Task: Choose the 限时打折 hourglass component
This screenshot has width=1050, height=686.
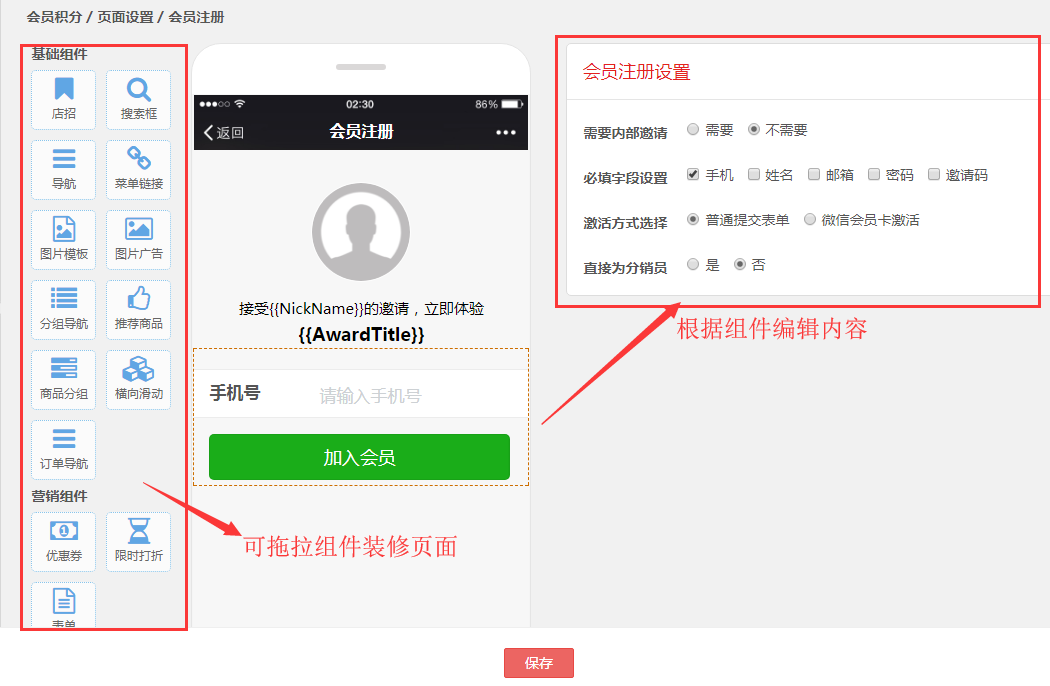Action: [x=139, y=541]
